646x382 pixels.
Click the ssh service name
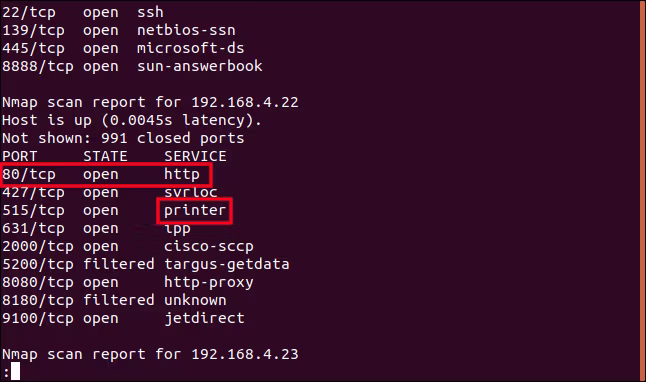[150, 12]
